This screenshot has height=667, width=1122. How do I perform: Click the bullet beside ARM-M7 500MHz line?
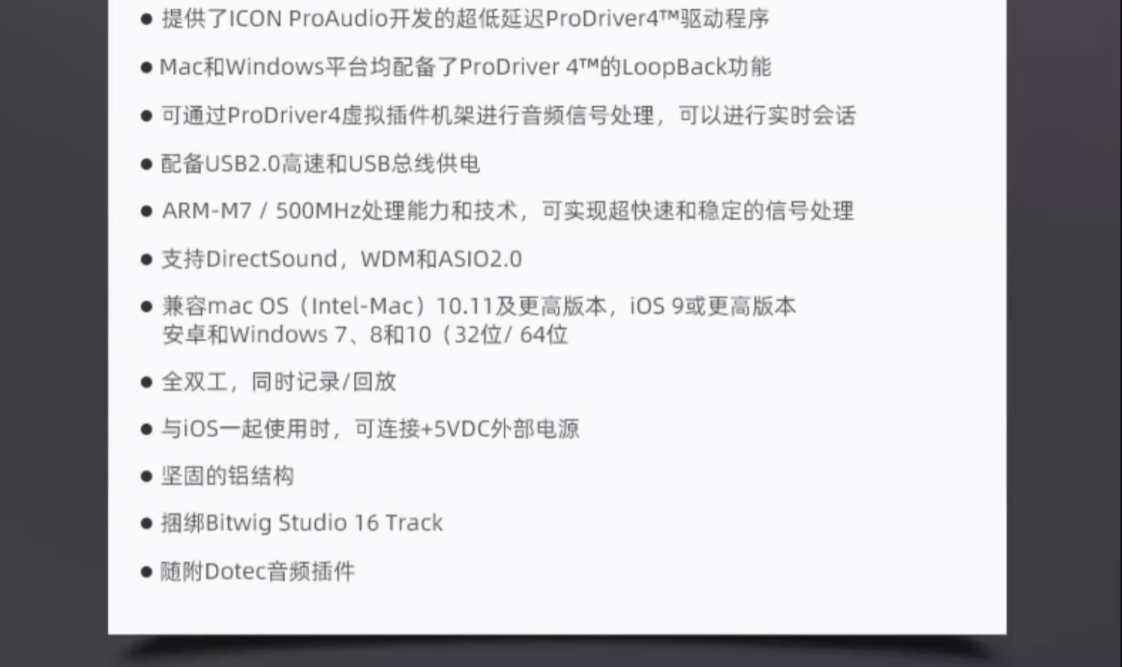(x=147, y=212)
